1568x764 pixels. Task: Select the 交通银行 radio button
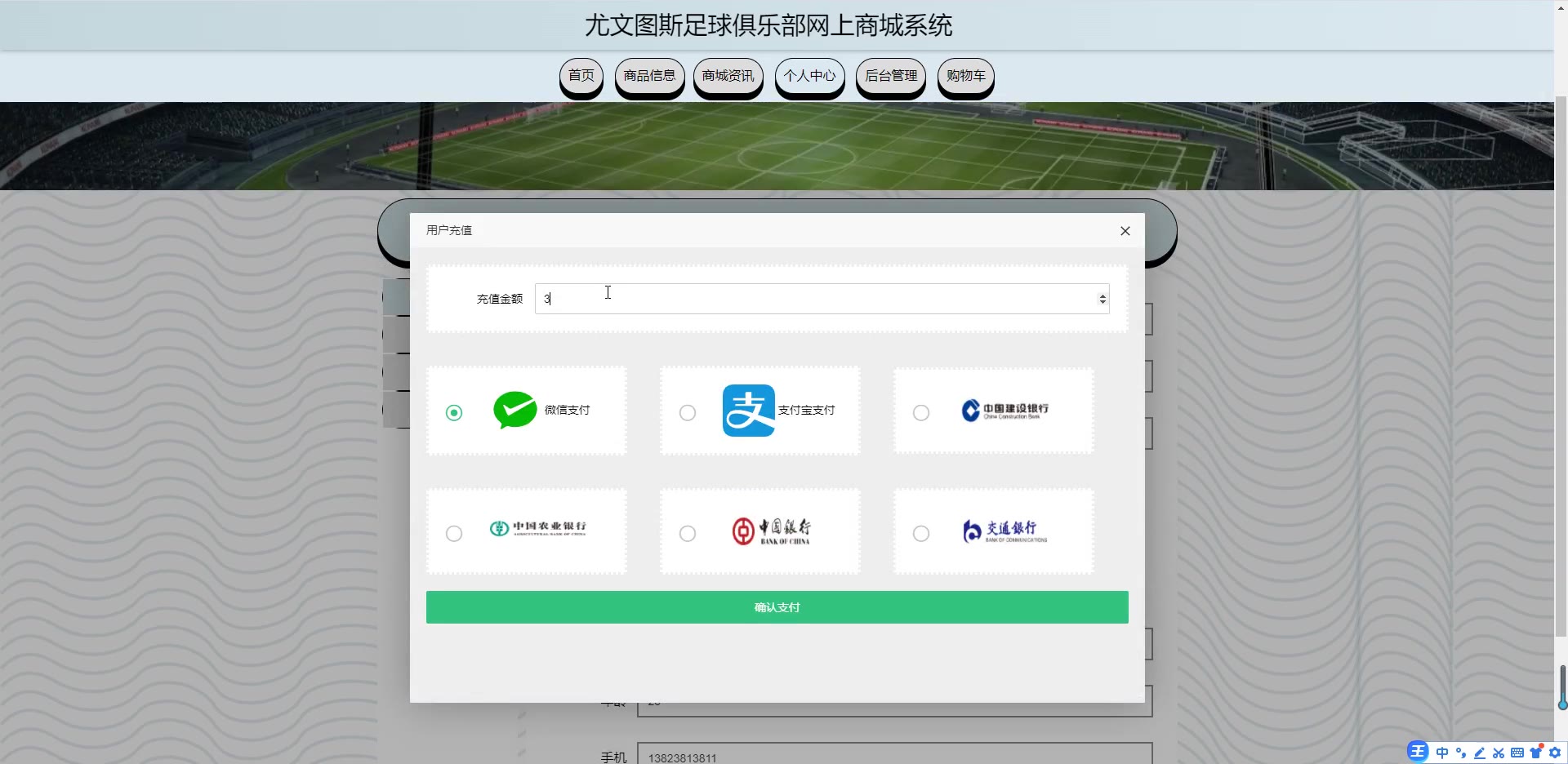[921, 534]
